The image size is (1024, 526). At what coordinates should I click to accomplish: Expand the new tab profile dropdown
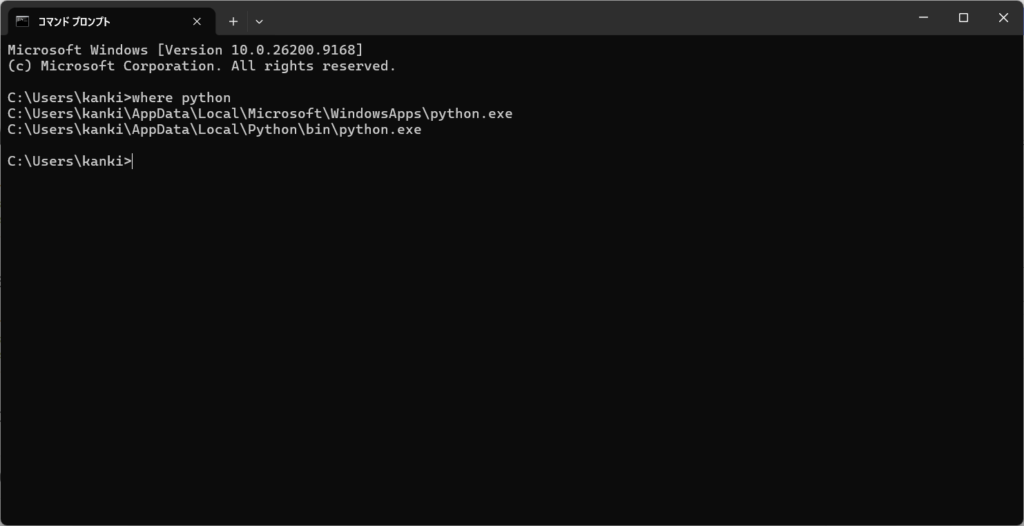[259, 22]
